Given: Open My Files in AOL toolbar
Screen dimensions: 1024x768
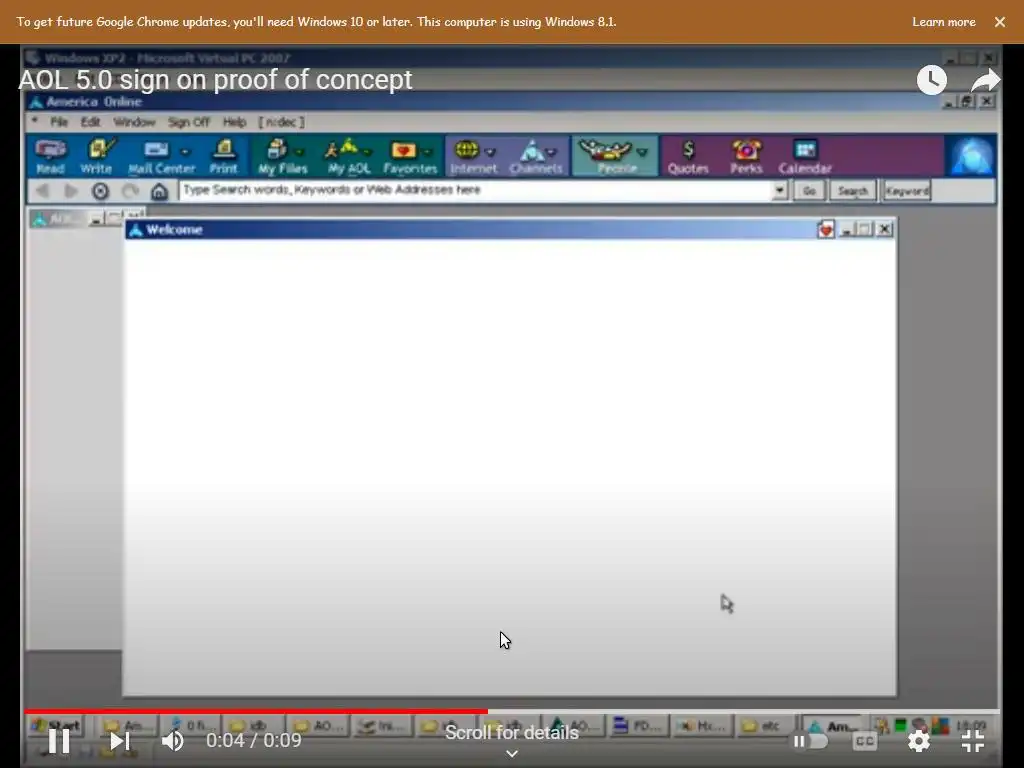Looking at the screenshot, I should click(282, 157).
